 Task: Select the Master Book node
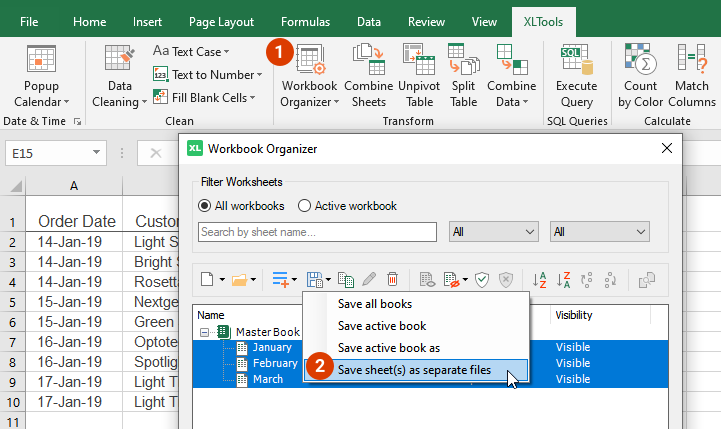coord(268,332)
